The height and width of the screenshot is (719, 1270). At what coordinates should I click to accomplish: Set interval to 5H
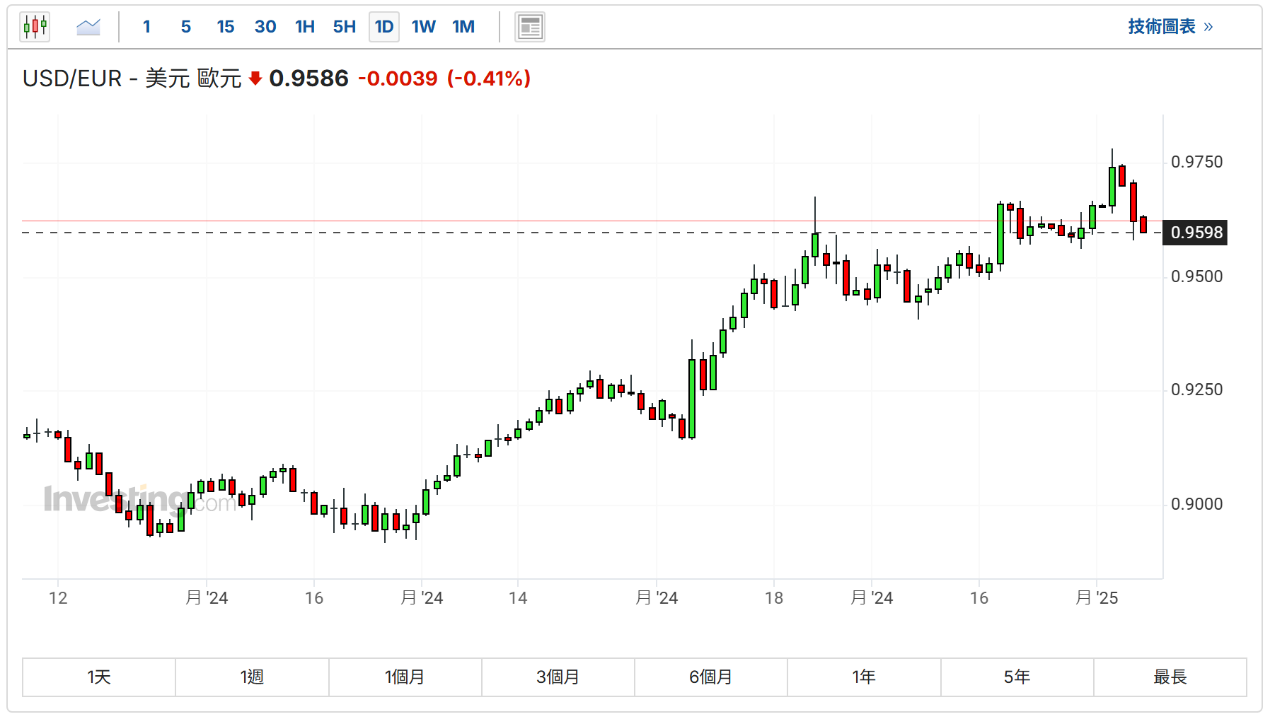[344, 27]
